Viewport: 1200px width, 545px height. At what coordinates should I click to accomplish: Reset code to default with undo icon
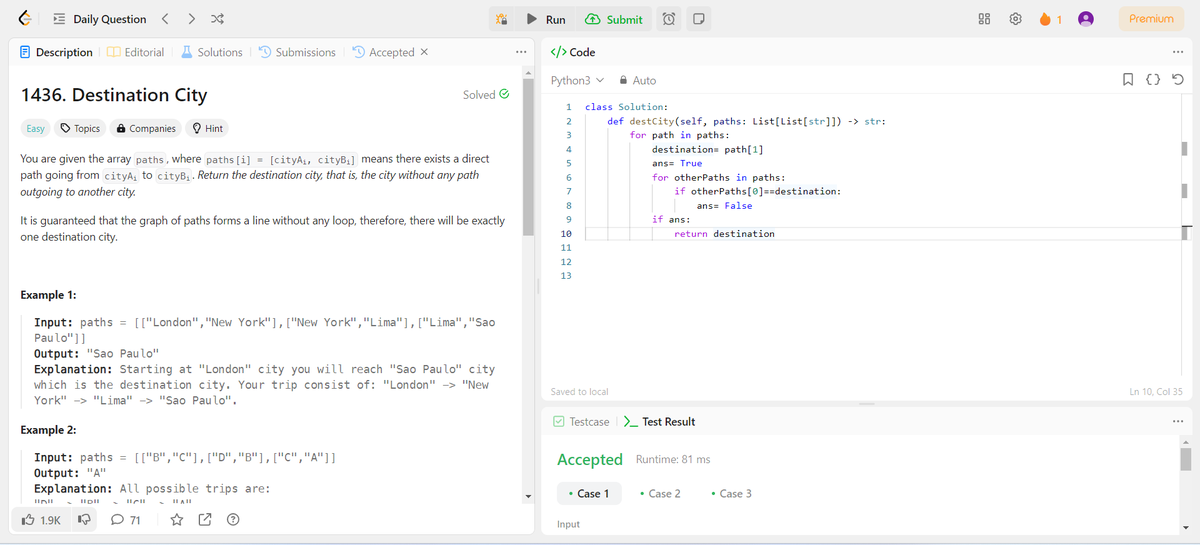[x=1177, y=81]
